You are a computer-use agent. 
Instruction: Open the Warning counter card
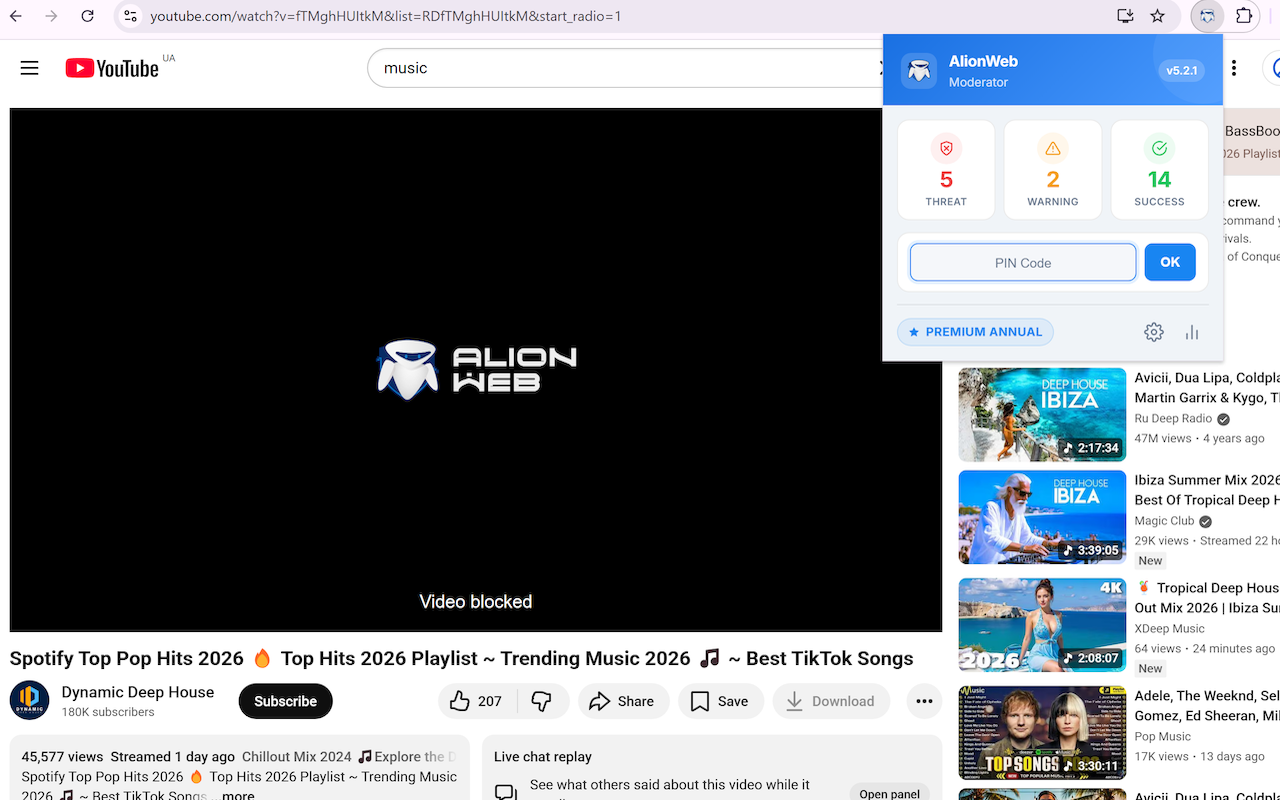point(1053,170)
